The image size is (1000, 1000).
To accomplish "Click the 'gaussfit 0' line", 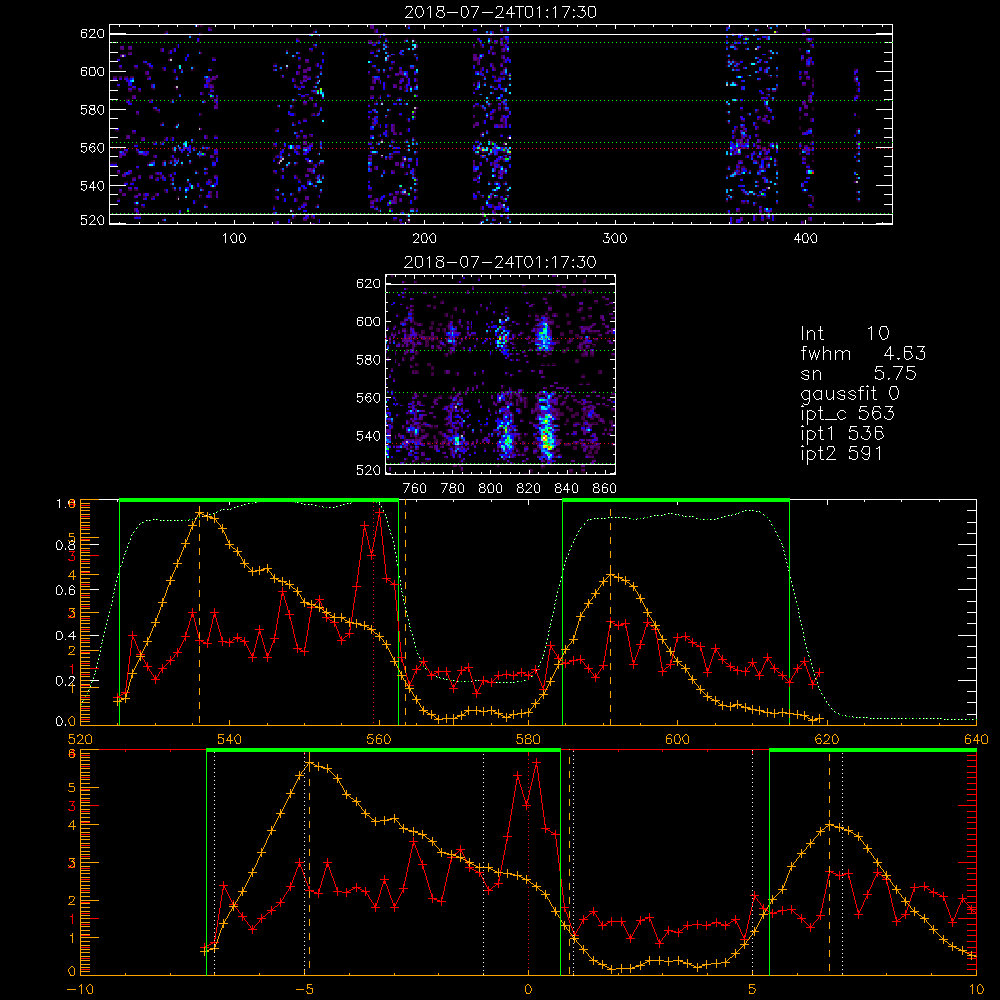I will pyautogui.click(x=850, y=393).
